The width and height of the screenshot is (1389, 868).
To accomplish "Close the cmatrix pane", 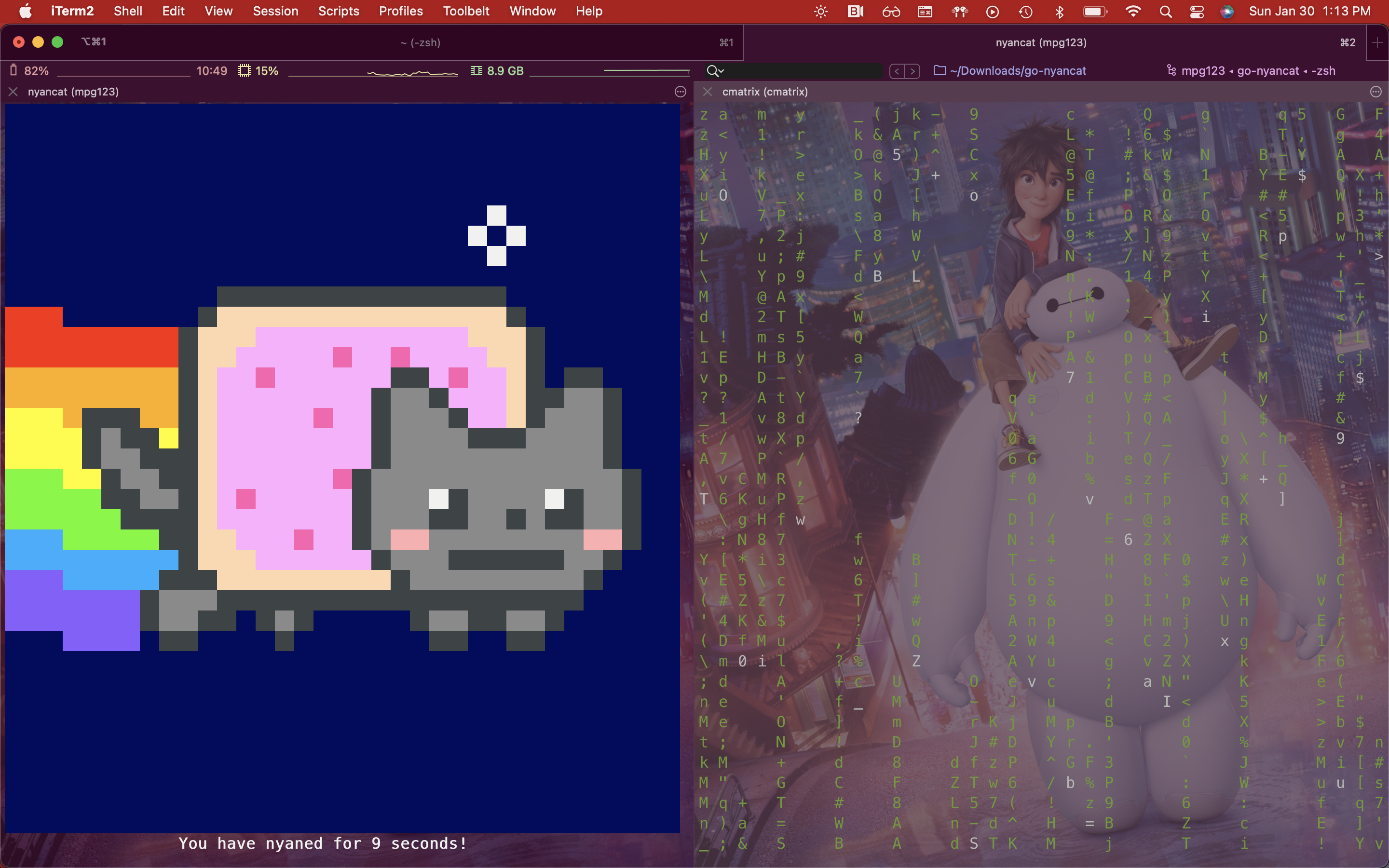I will [x=708, y=92].
